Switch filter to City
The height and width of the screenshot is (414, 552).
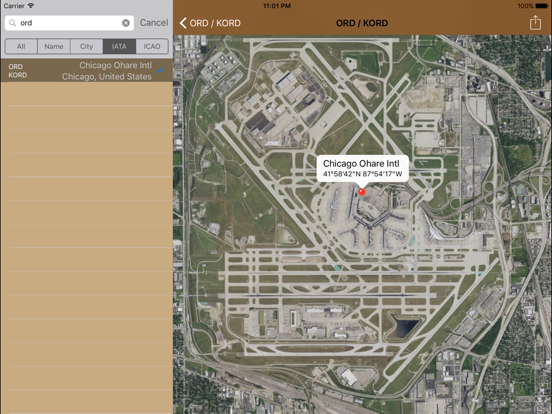pyautogui.click(x=87, y=46)
